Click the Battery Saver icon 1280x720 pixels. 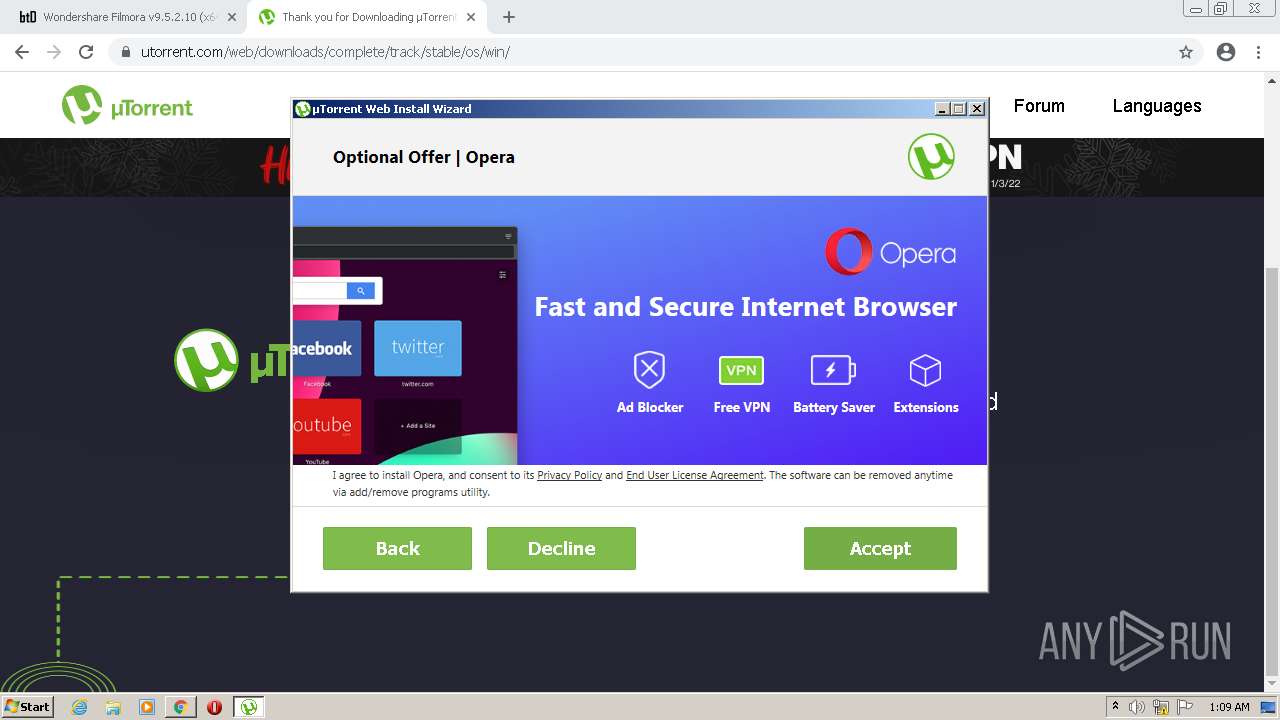click(833, 370)
